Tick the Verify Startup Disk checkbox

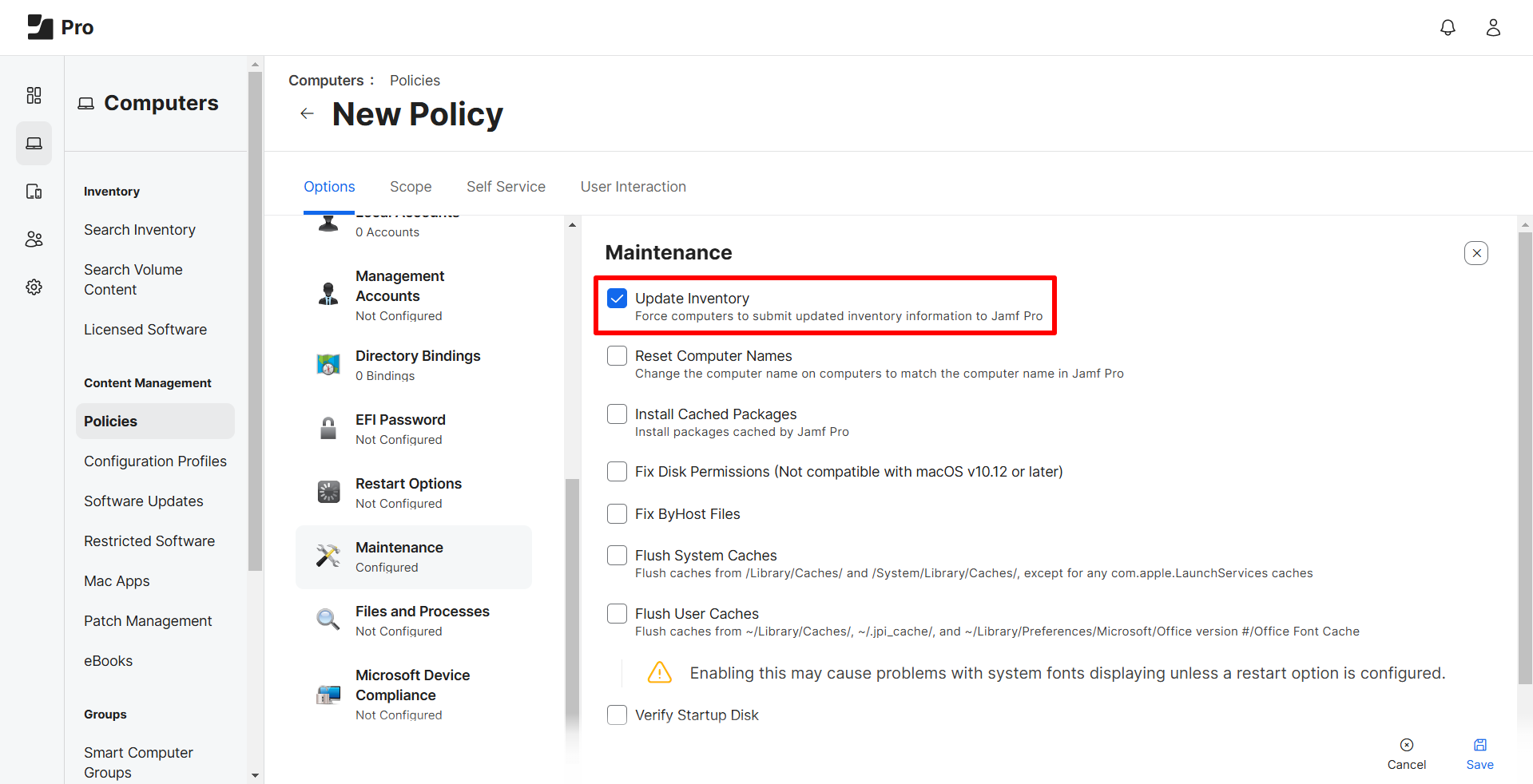(x=617, y=715)
